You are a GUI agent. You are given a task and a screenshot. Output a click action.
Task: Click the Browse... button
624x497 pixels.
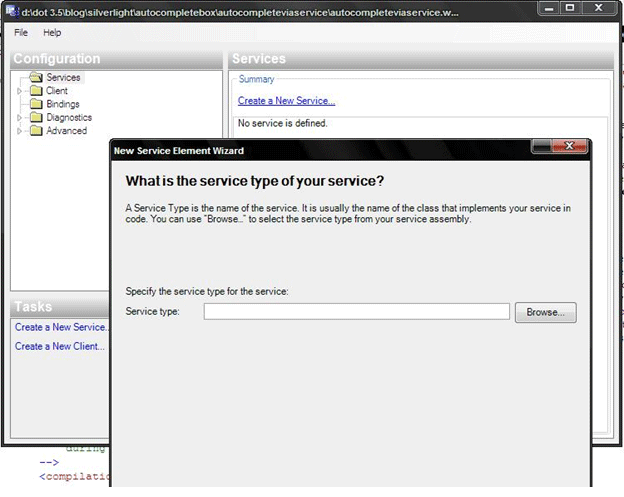click(x=546, y=312)
